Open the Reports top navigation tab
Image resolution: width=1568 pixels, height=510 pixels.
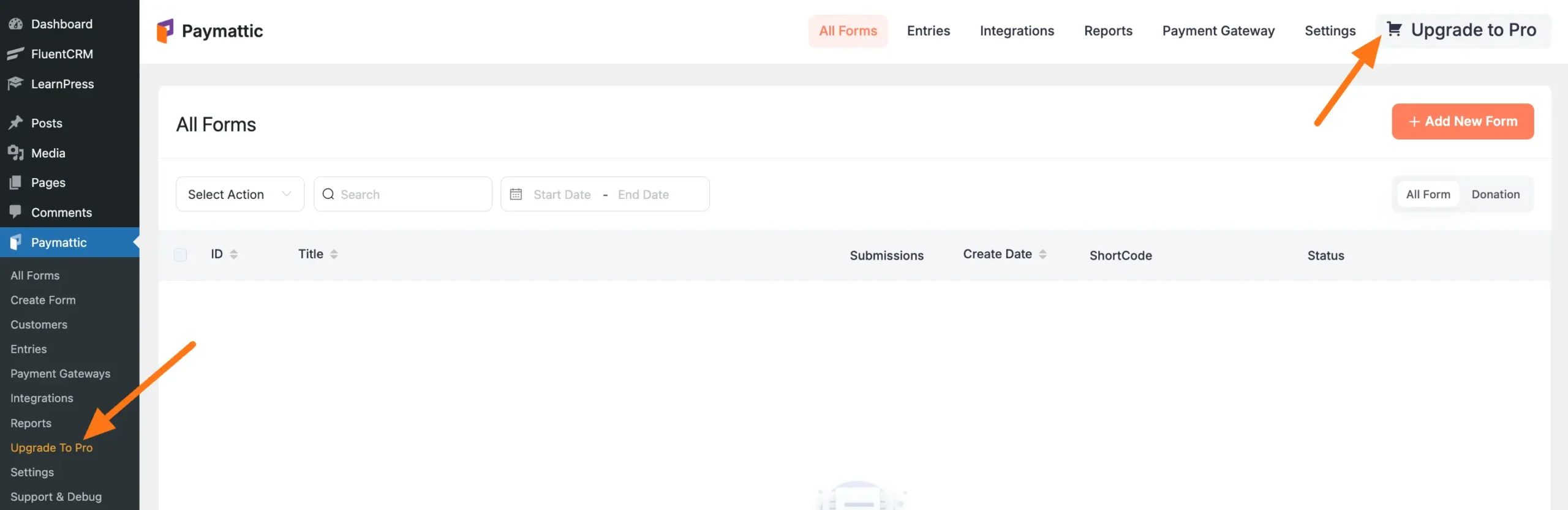click(1108, 31)
